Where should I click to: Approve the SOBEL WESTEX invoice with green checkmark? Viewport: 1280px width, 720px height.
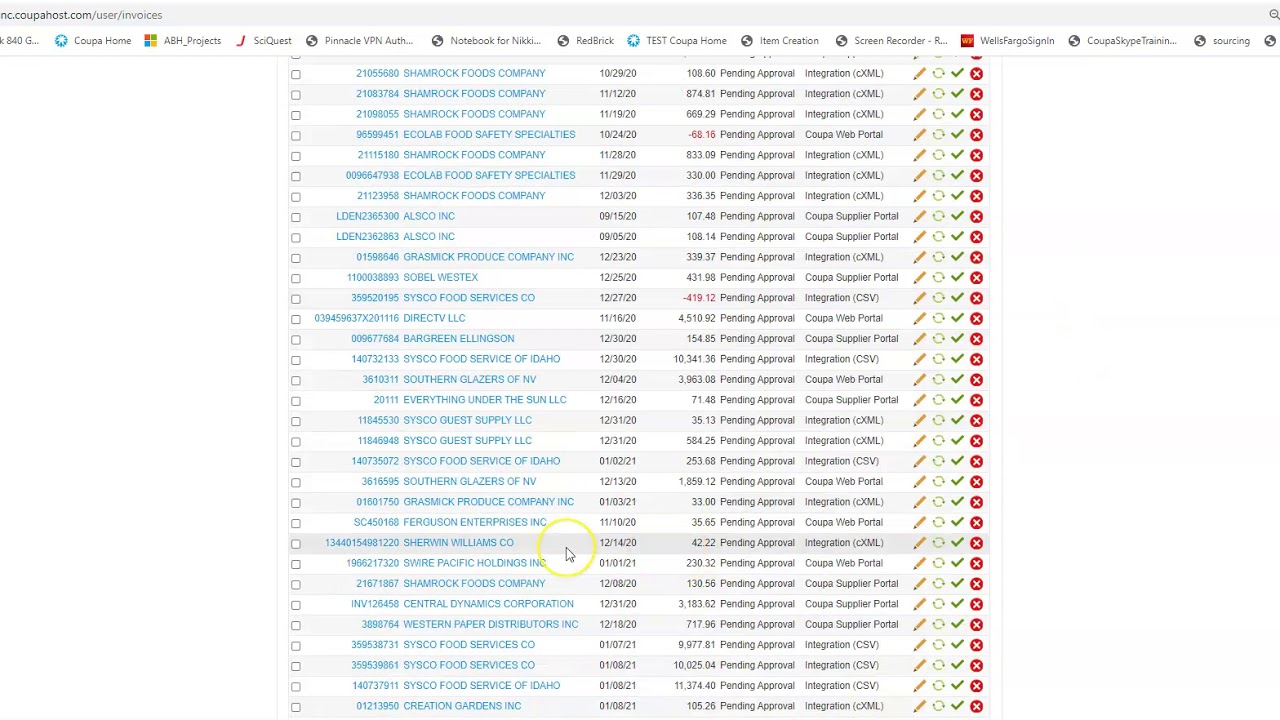click(957, 277)
